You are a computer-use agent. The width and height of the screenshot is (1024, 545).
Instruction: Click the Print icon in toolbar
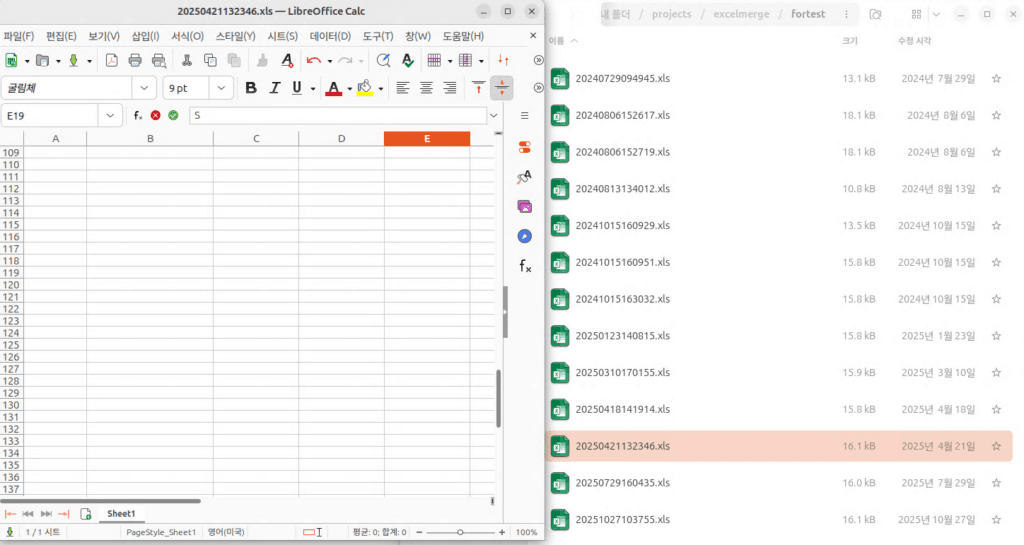[135, 60]
